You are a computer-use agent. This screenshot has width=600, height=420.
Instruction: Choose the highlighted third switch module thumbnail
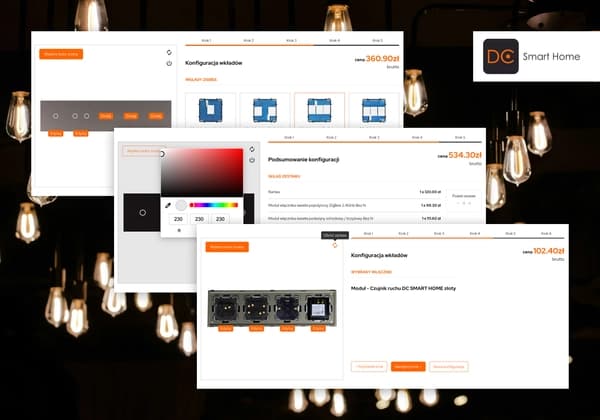click(x=319, y=110)
